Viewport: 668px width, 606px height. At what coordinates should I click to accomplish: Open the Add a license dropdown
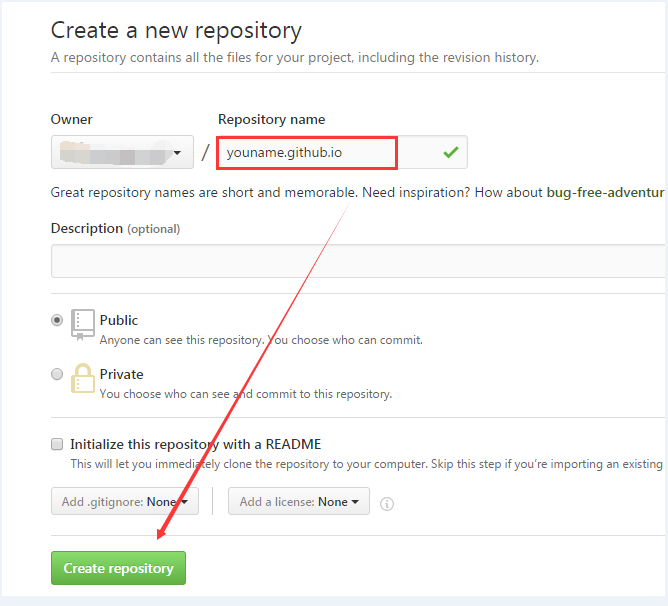(x=299, y=501)
